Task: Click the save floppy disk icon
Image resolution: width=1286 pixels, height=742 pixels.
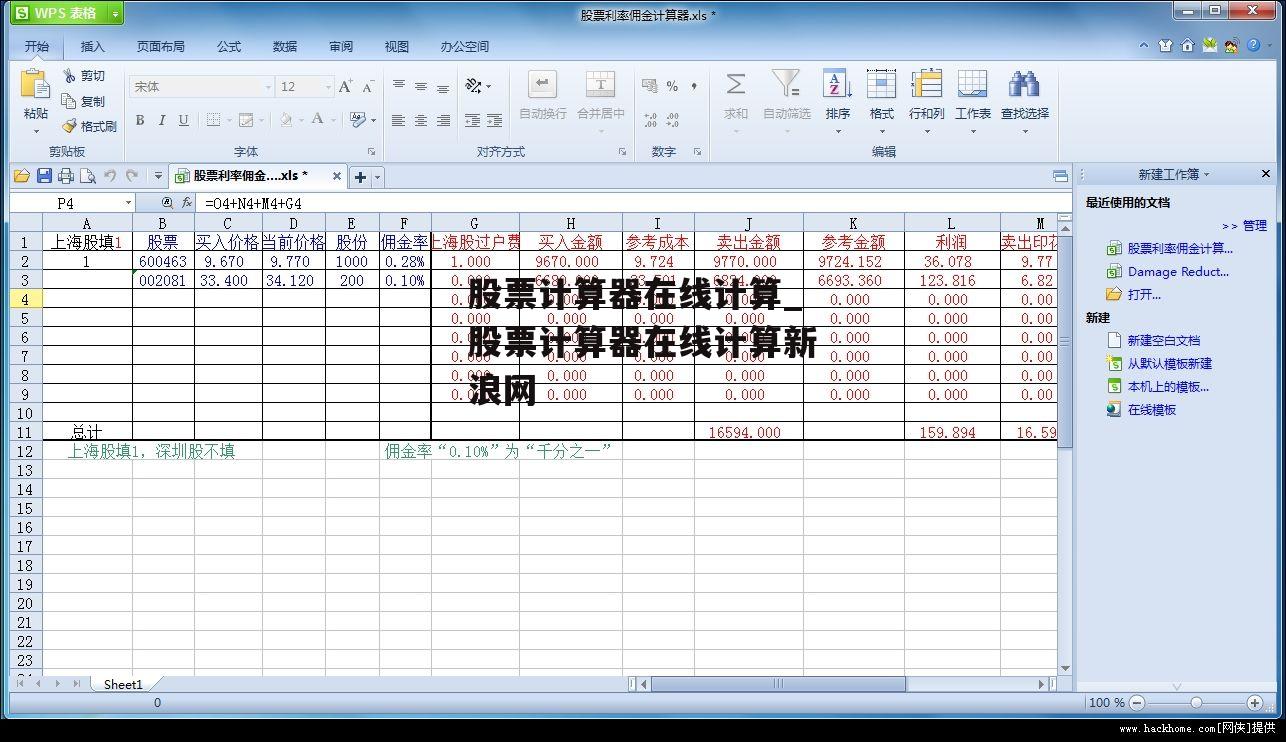Action: [44, 176]
